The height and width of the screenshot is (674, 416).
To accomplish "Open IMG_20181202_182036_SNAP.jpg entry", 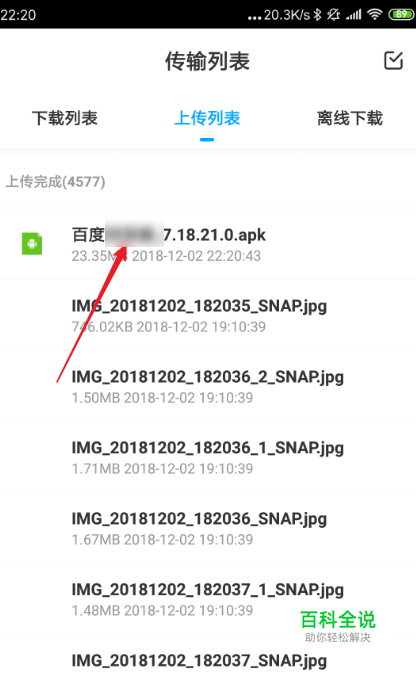I will click(208, 528).
